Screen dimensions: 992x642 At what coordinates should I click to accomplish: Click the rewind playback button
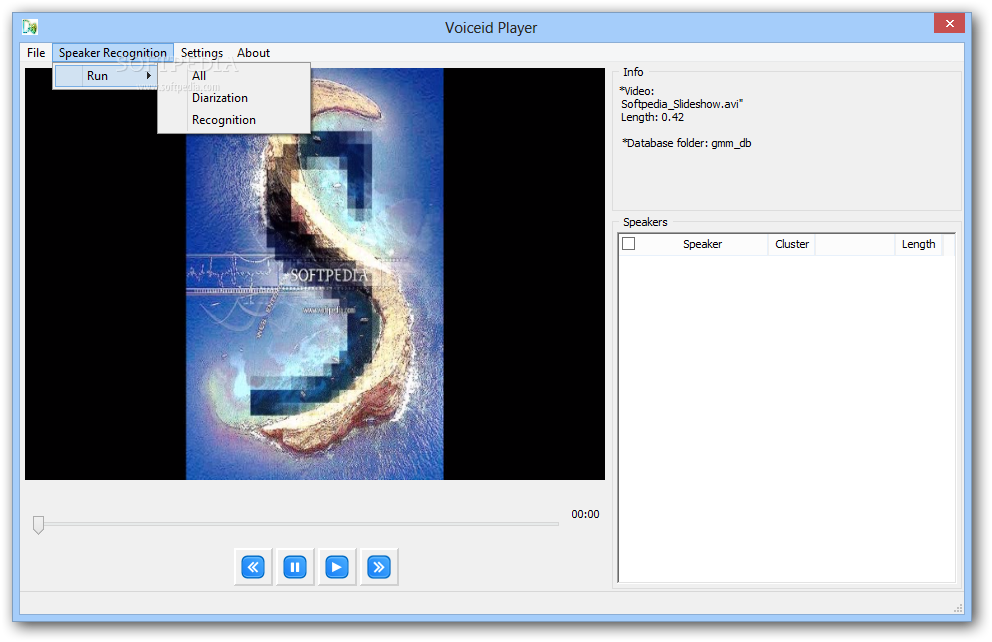coord(253,567)
